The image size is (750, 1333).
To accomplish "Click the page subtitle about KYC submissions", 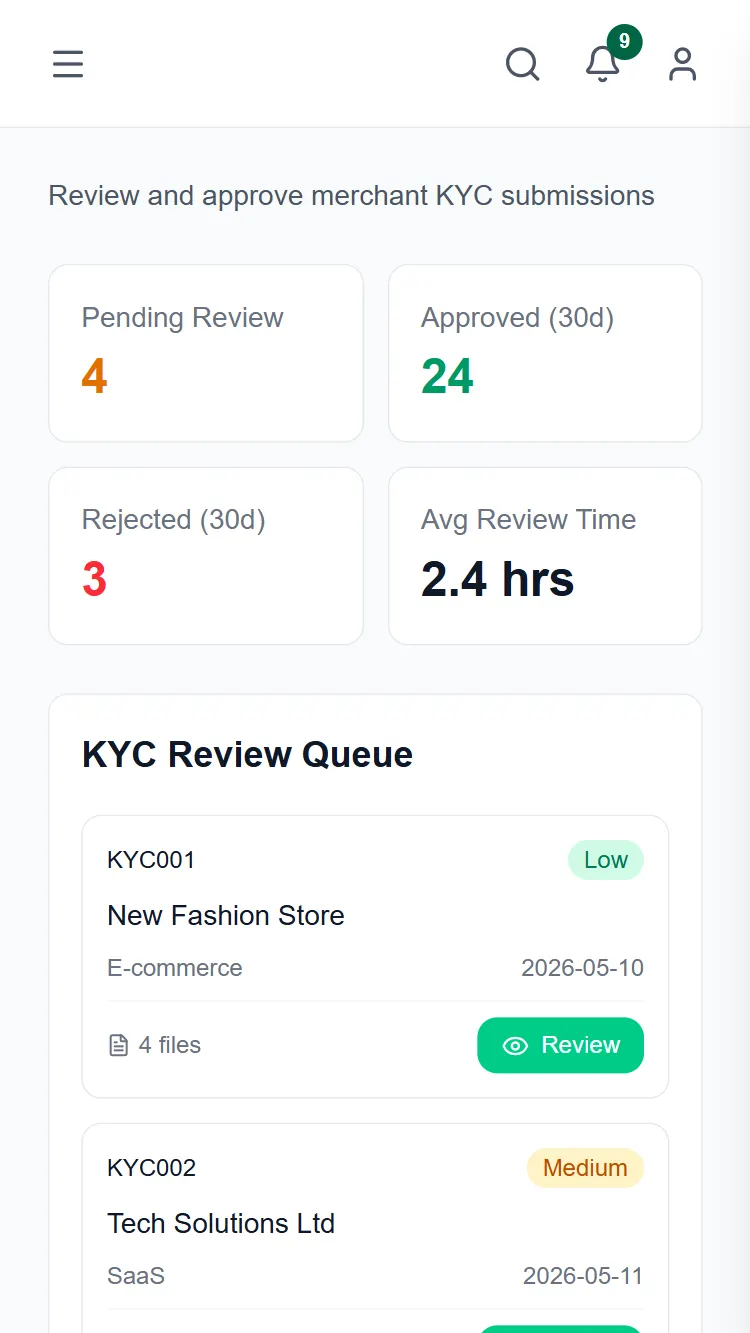I will pos(352,195).
